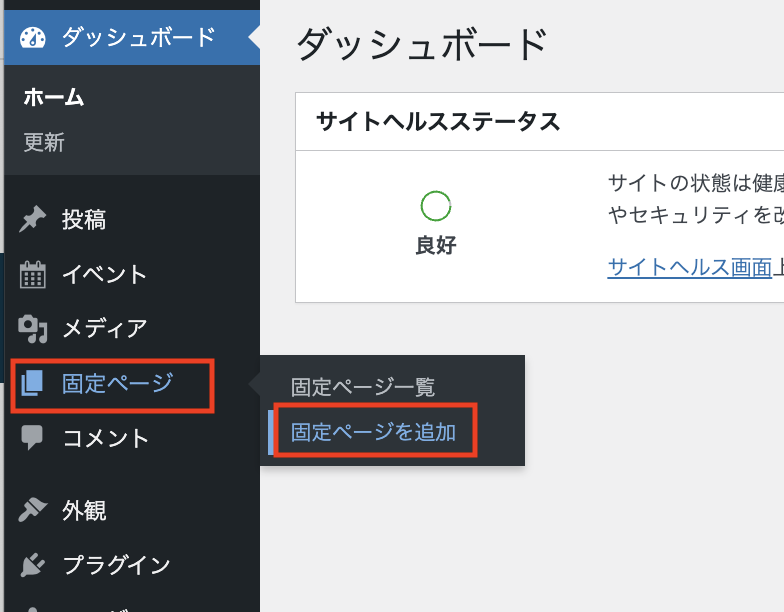Open the 外観 menu label
784x612 pixels.
click(84, 511)
